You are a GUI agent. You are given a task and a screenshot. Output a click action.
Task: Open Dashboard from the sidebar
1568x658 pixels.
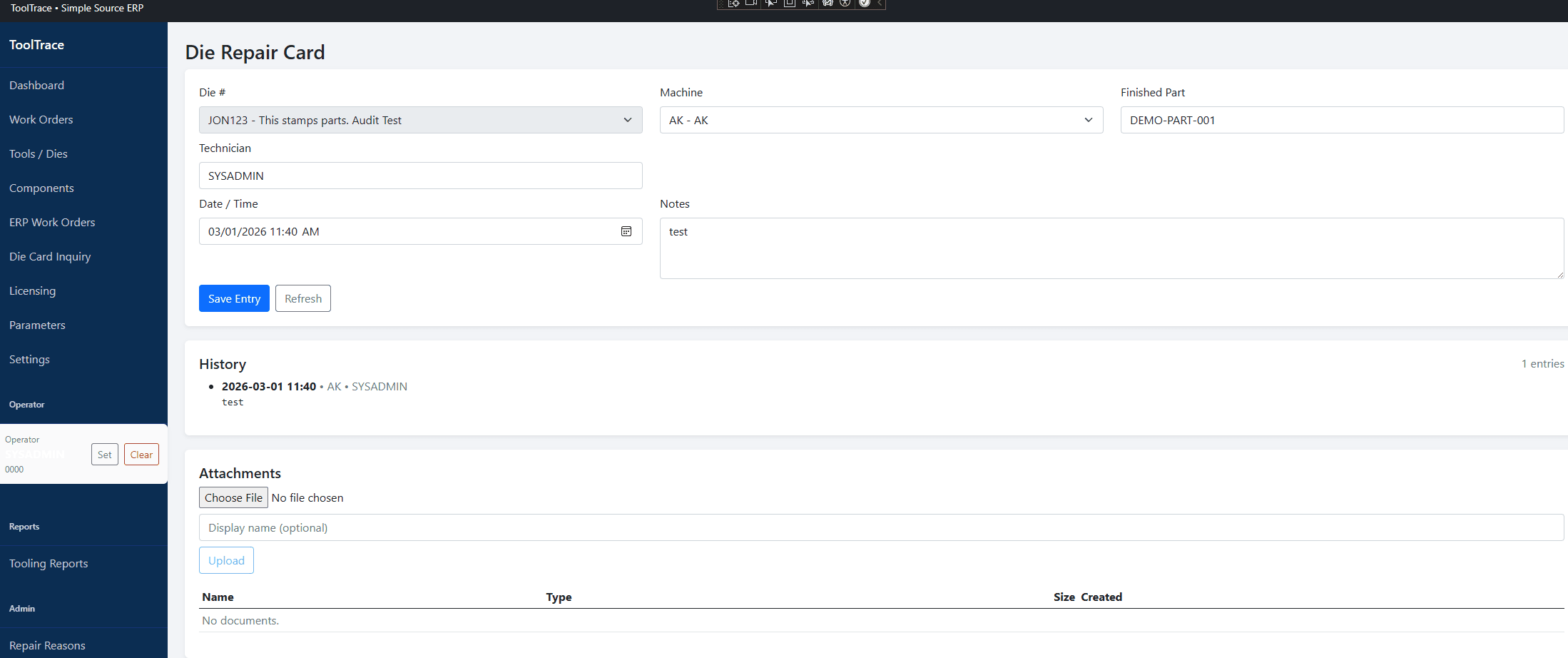[x=36, y=85]
